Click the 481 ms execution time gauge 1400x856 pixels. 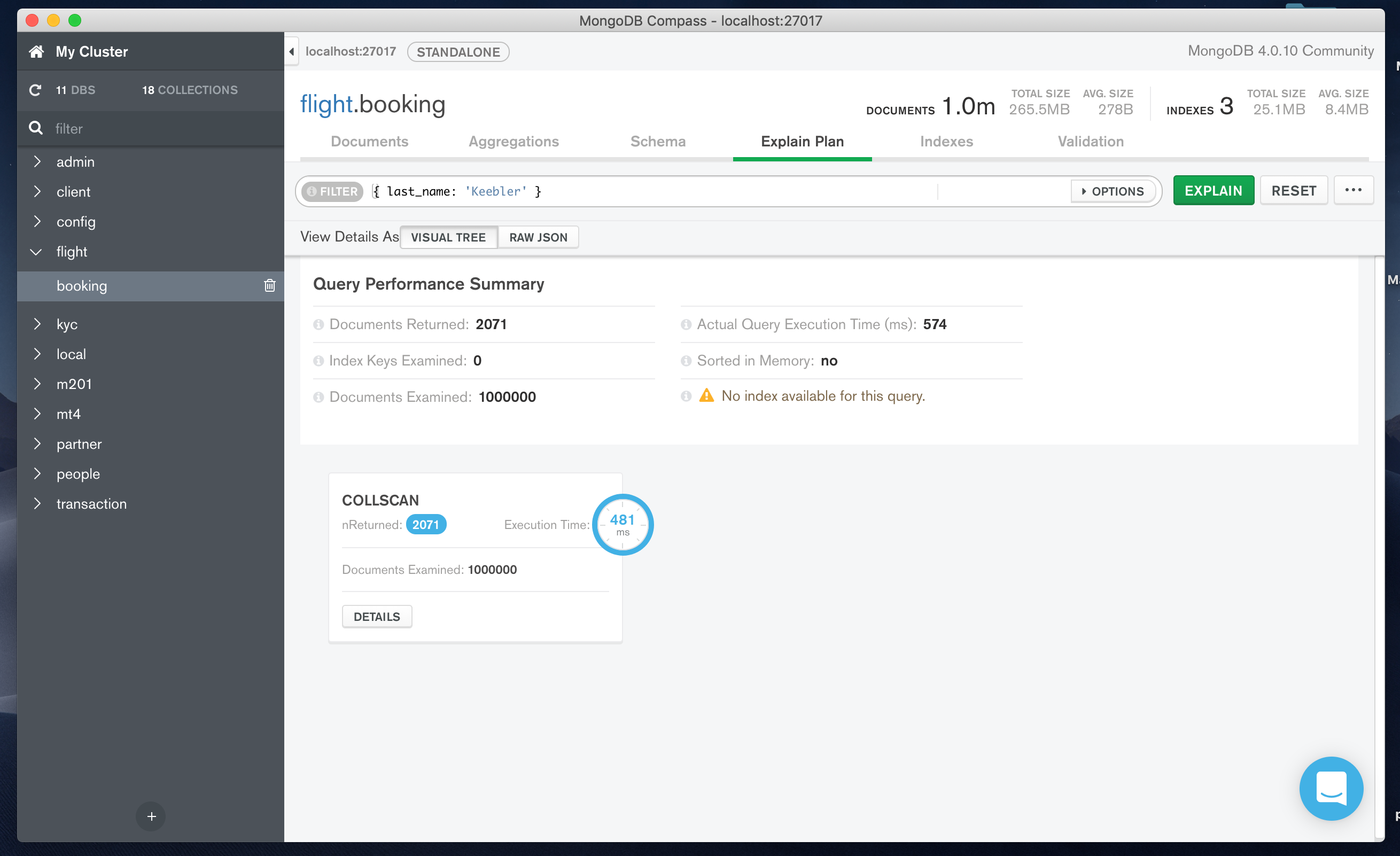(623, 524)
